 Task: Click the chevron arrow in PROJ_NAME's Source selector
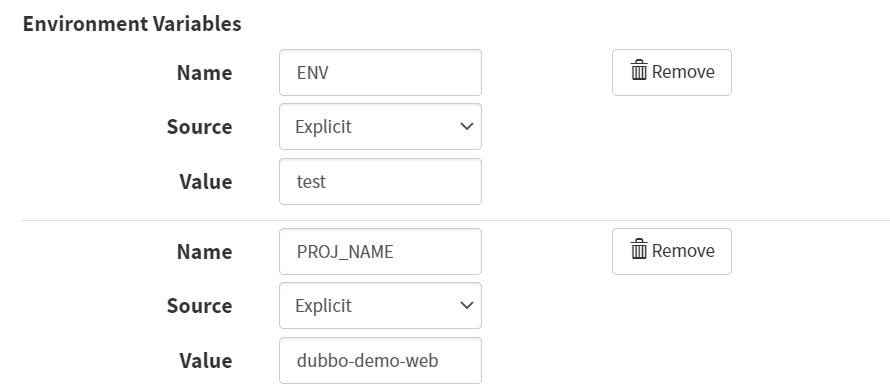(x=467, y=305)
